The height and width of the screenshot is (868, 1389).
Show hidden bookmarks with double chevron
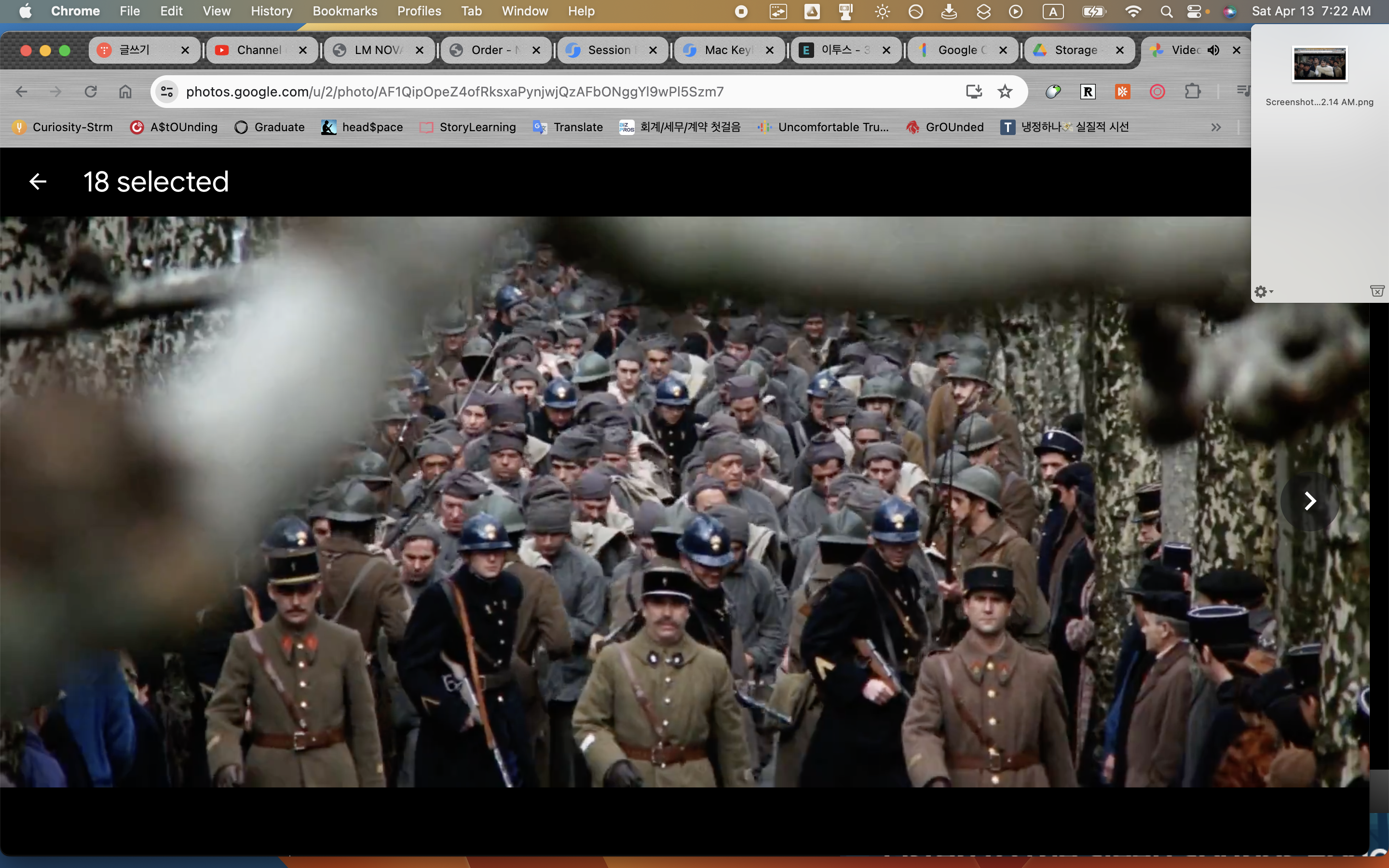(x=1216, y=127)
